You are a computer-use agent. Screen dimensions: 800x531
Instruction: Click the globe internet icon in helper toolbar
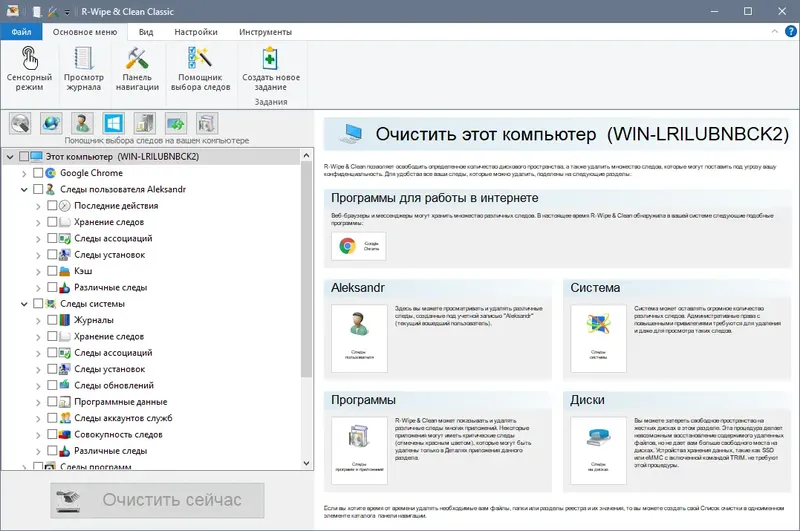(52, 123)
